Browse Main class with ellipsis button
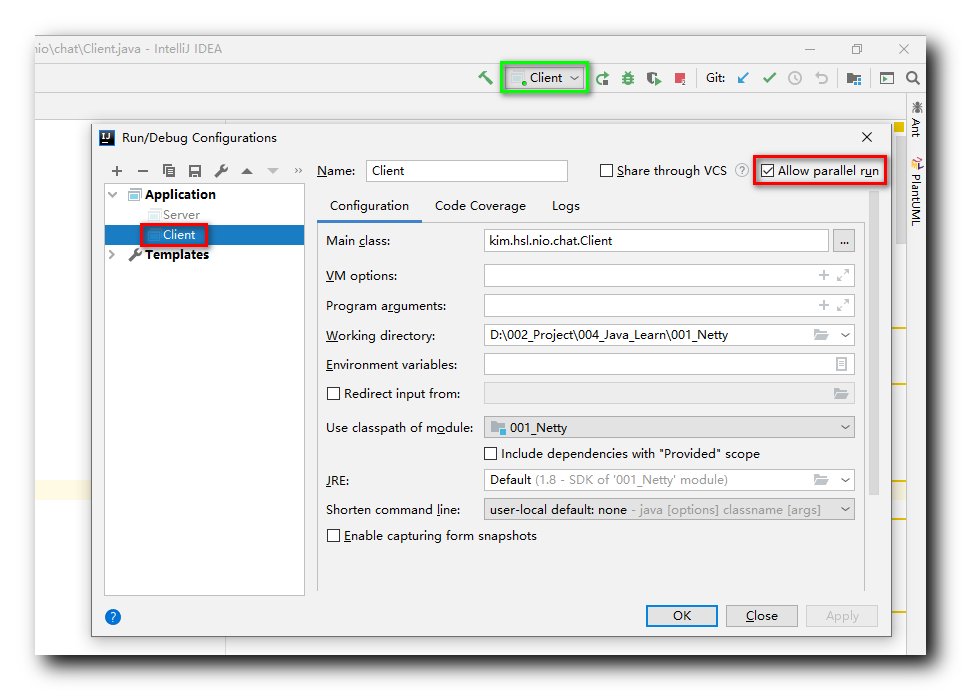Viewport: 961px width, 690px height. (844, 241)
